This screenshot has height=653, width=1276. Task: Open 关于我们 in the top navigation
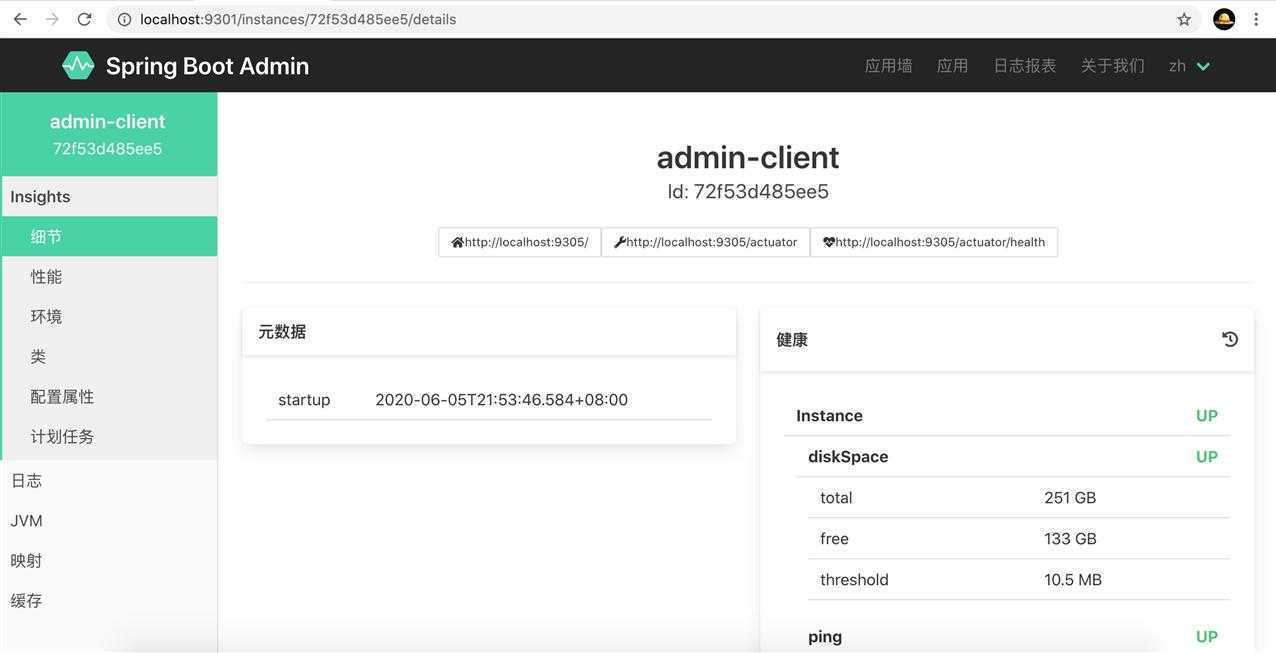point(1113,66)
